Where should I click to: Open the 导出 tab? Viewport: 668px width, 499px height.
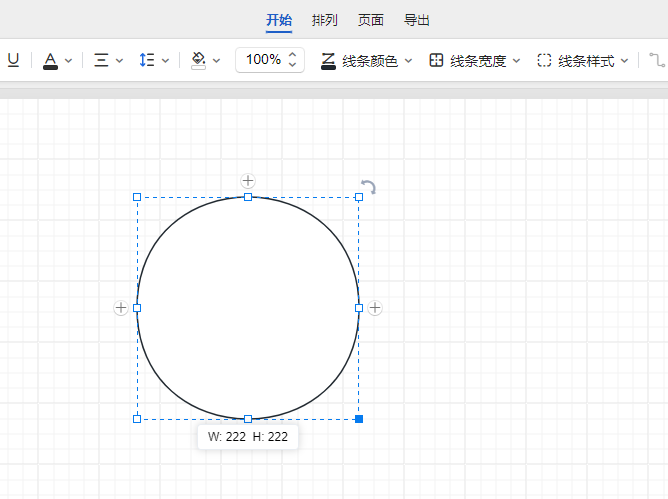click(417, 20)
